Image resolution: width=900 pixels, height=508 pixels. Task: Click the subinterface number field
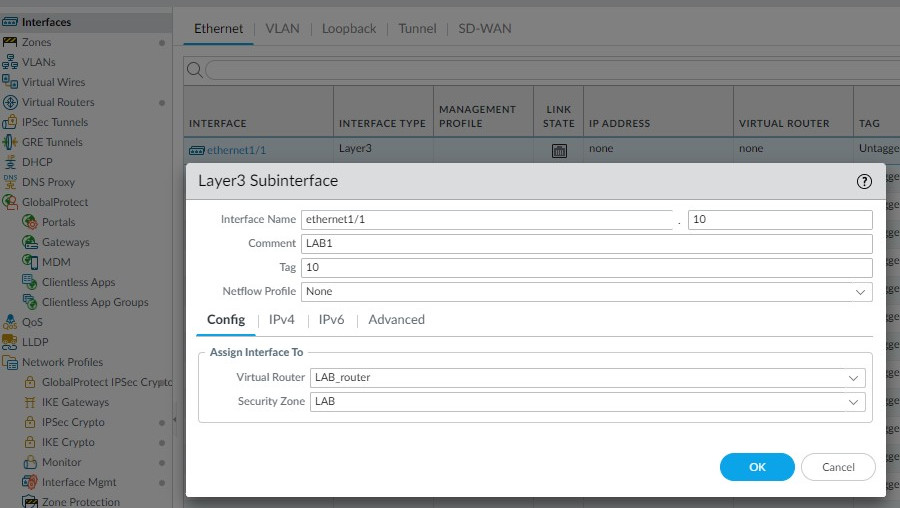click(780, 219)
